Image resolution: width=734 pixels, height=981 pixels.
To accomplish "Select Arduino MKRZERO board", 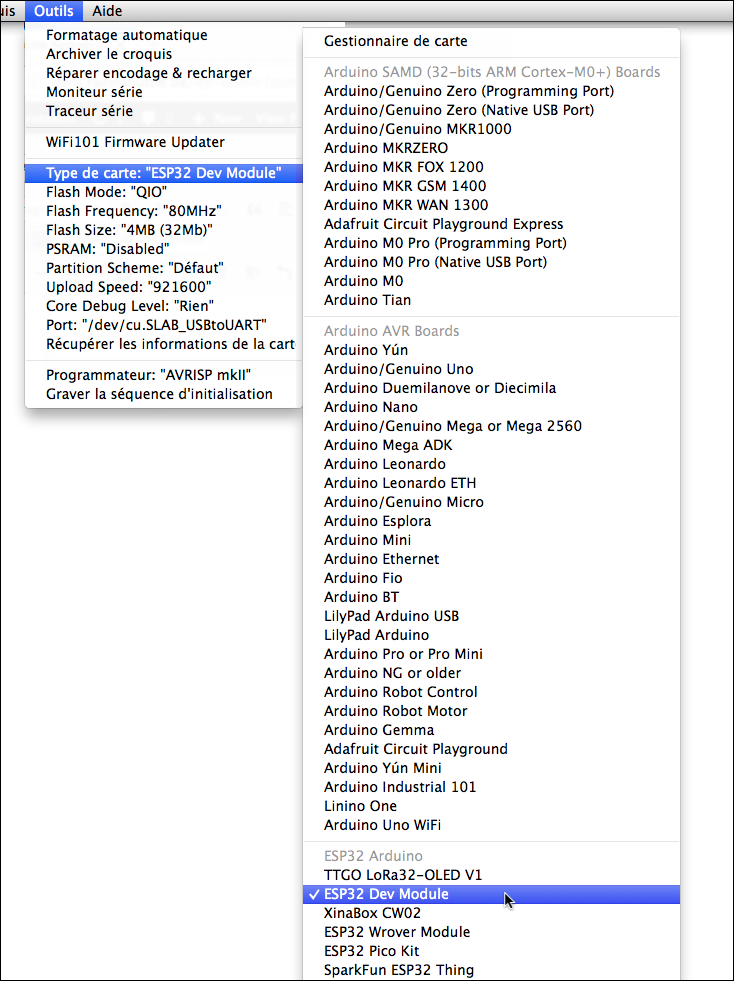I will (491, 148).
